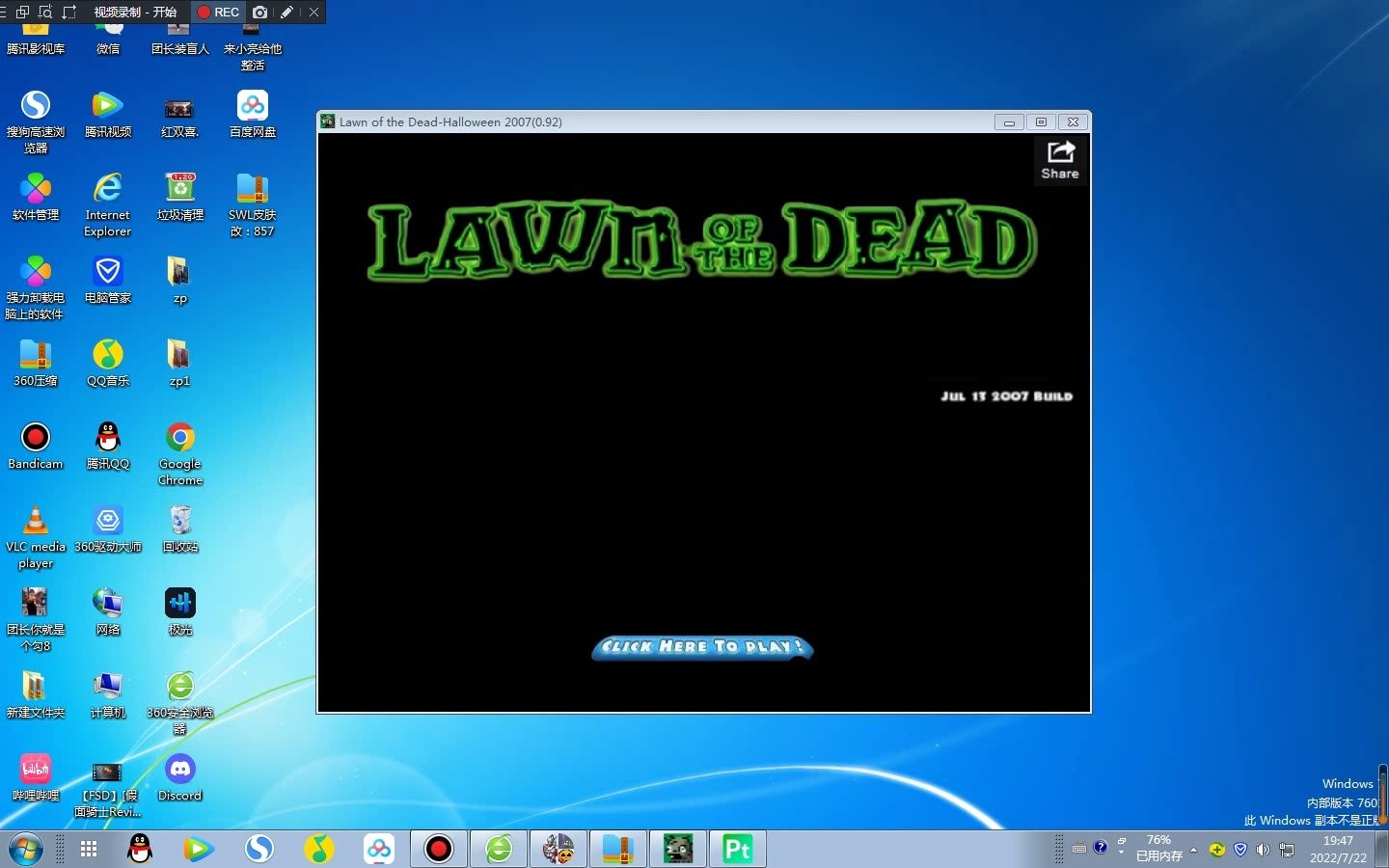This screenshot has height=868, width=1389.
Task: Open Tencent Video from the taskbar
Action: 200,850
